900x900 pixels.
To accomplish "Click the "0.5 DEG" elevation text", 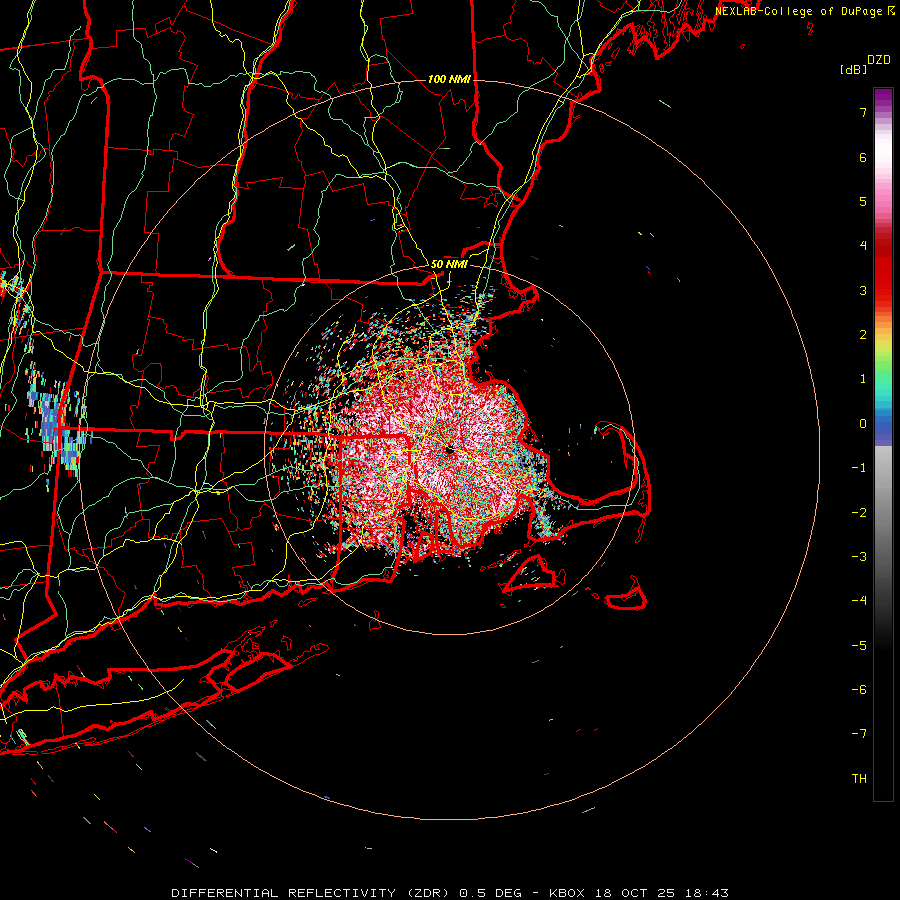I will 490,893.
